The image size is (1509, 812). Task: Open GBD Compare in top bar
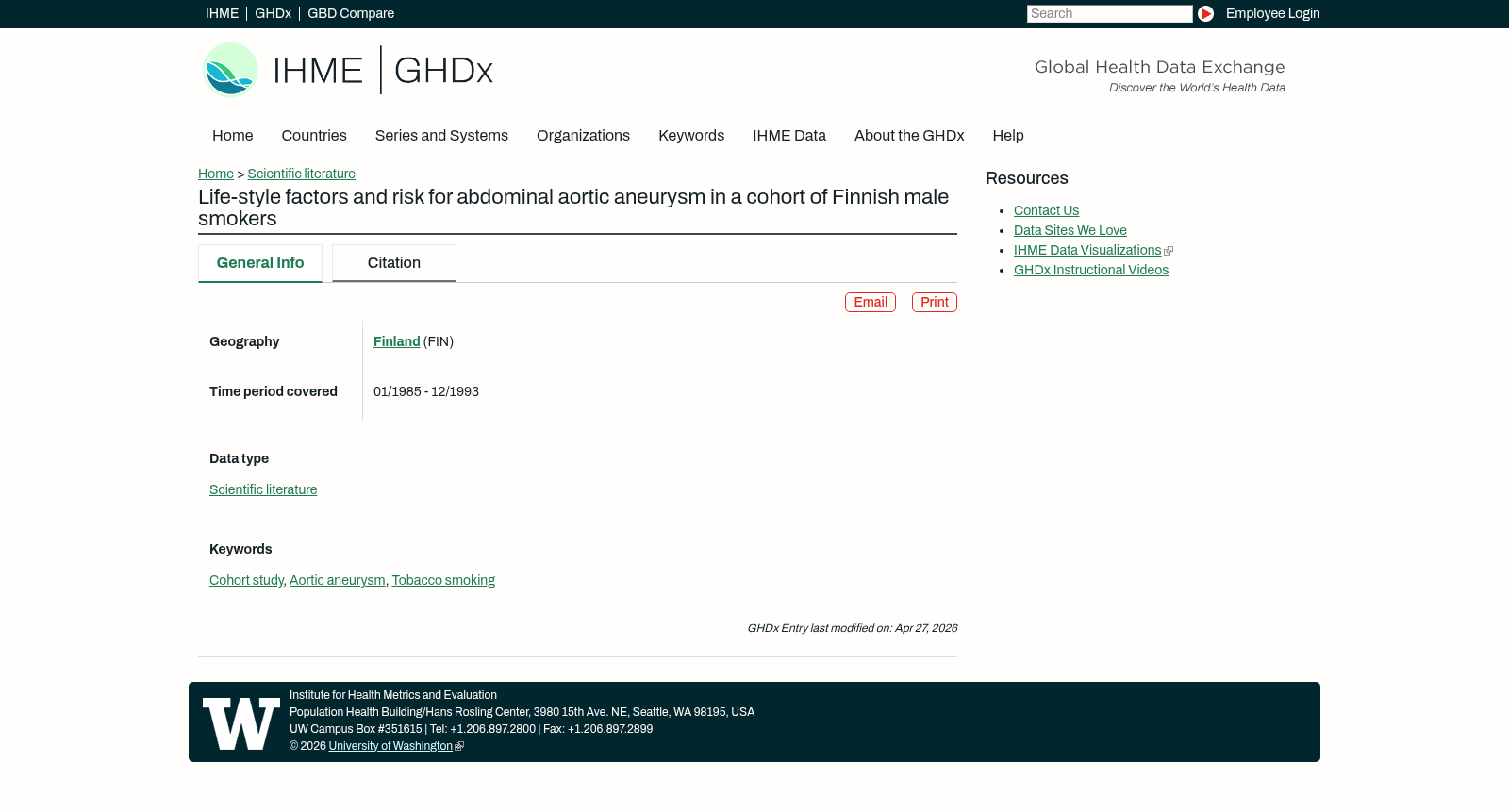pos(351,13)
